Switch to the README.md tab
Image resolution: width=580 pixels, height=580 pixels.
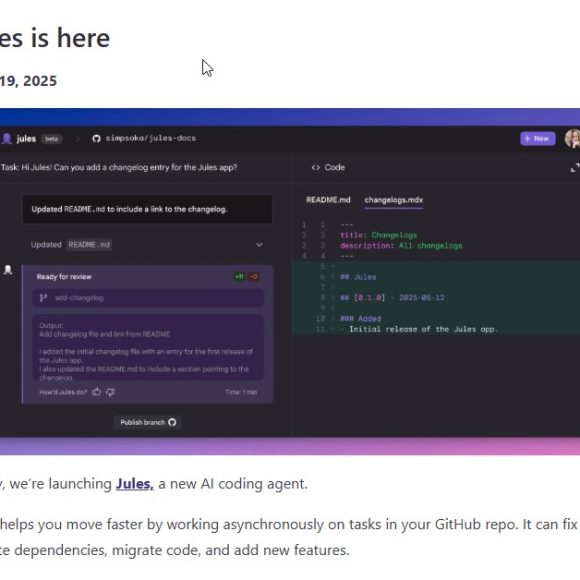coord(328,200)
